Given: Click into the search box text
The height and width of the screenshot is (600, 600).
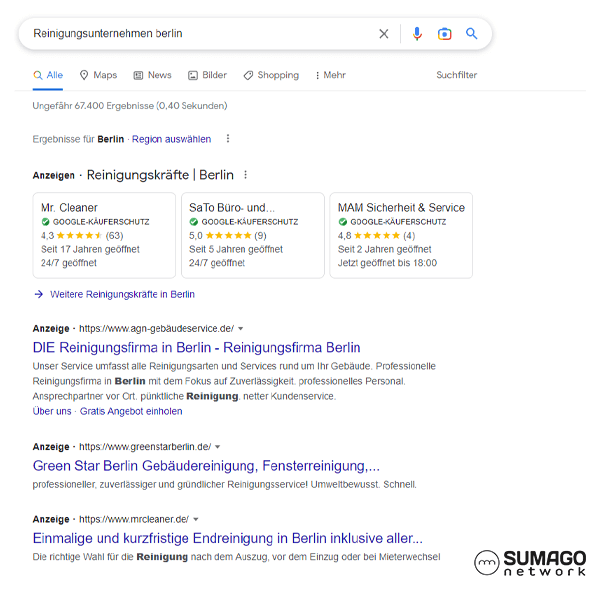Looking at the screenshot, I should coord(108,34).
